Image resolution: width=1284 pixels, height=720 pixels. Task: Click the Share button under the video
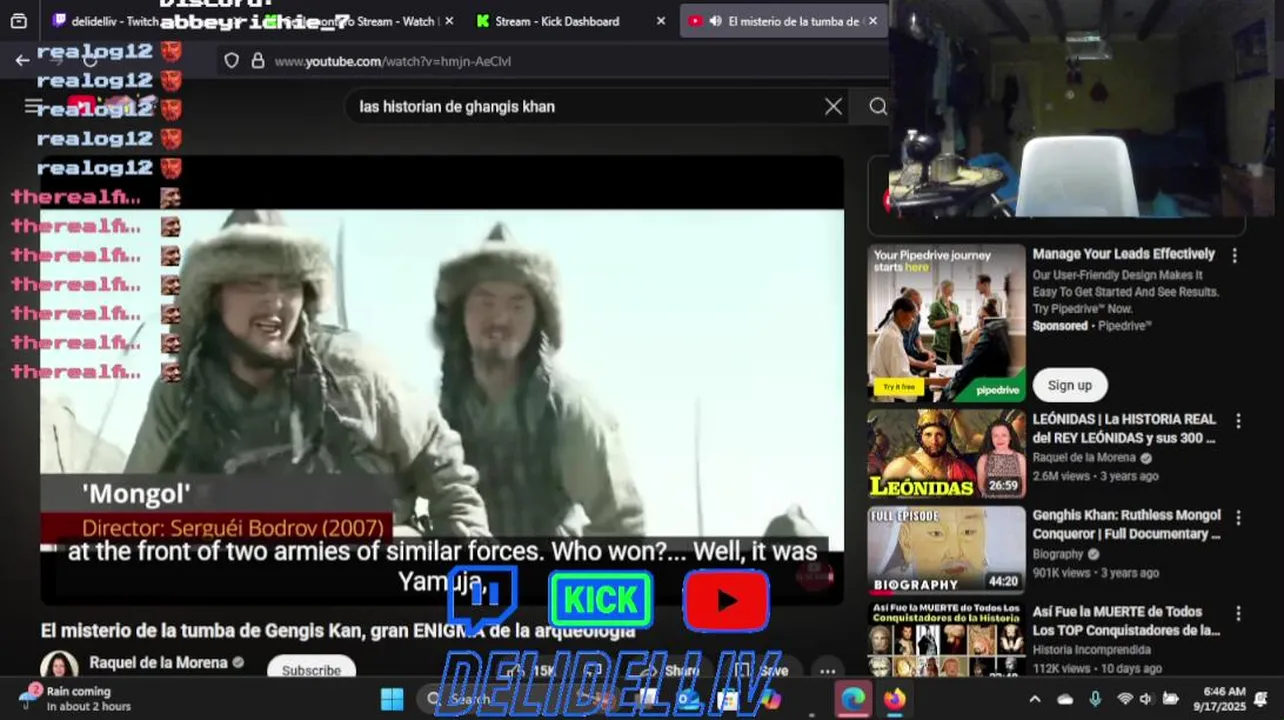[672, 671]
